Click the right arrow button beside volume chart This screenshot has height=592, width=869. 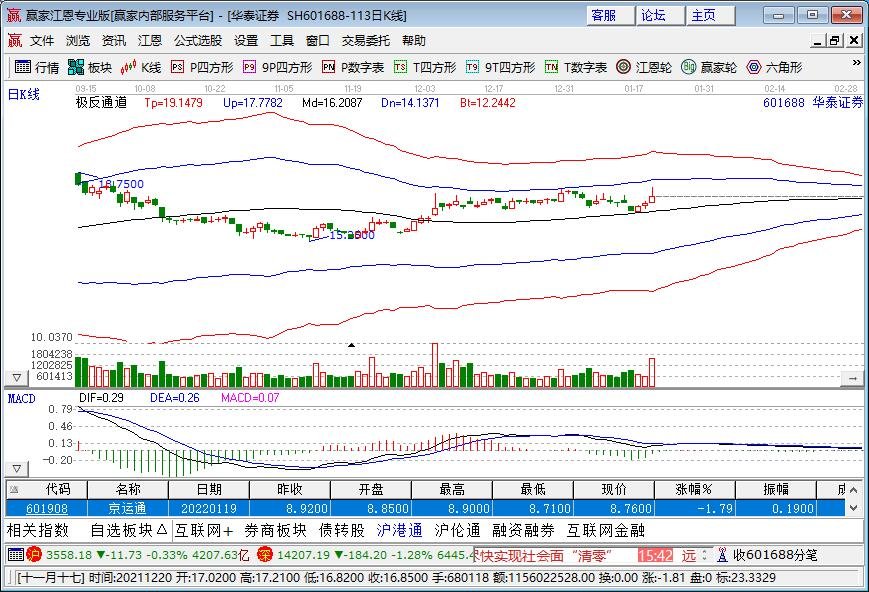pos(852,379)
